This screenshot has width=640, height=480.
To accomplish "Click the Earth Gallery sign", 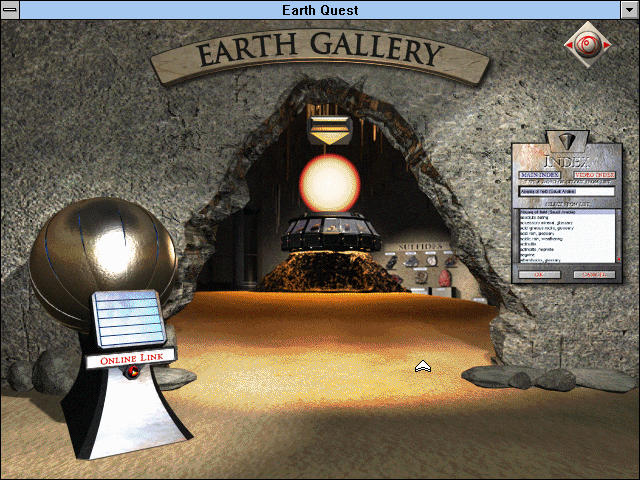I will (x=320, y=54).
